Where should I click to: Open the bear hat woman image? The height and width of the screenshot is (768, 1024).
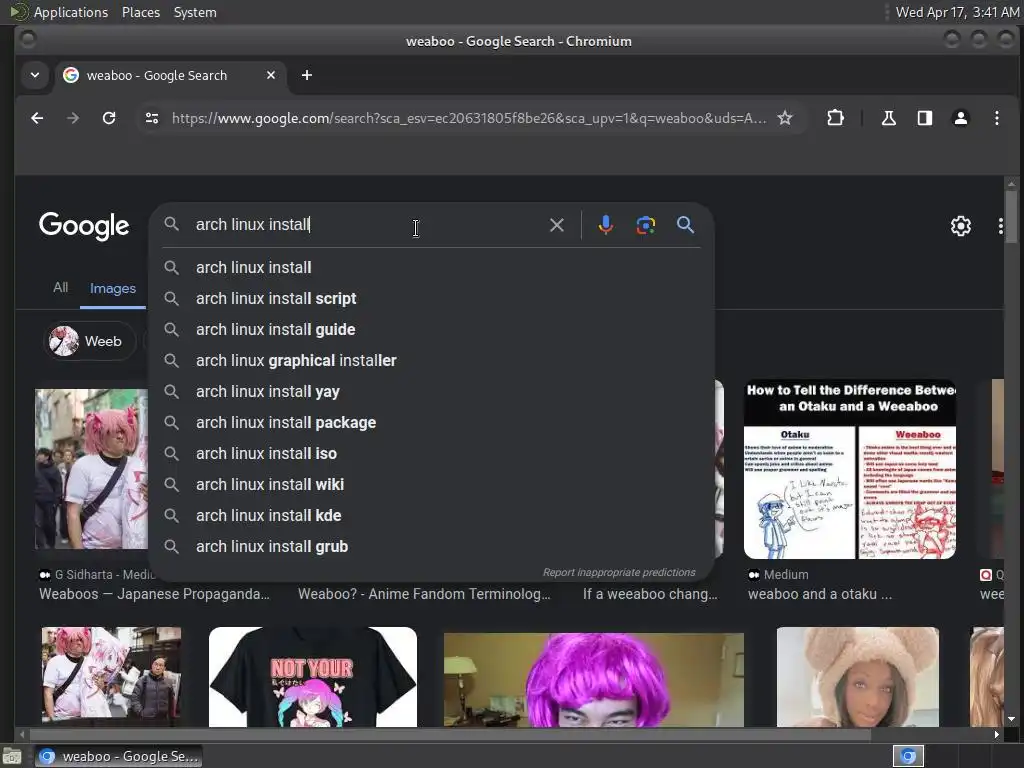(858, 677)
